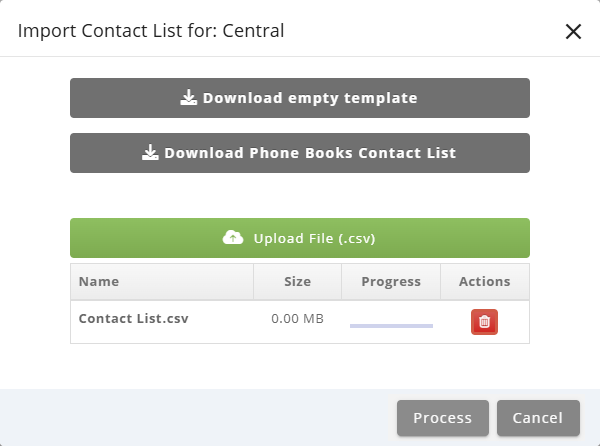
Task: Click the download icon beside Phone Books Contact List
Action: click(150, 153)
